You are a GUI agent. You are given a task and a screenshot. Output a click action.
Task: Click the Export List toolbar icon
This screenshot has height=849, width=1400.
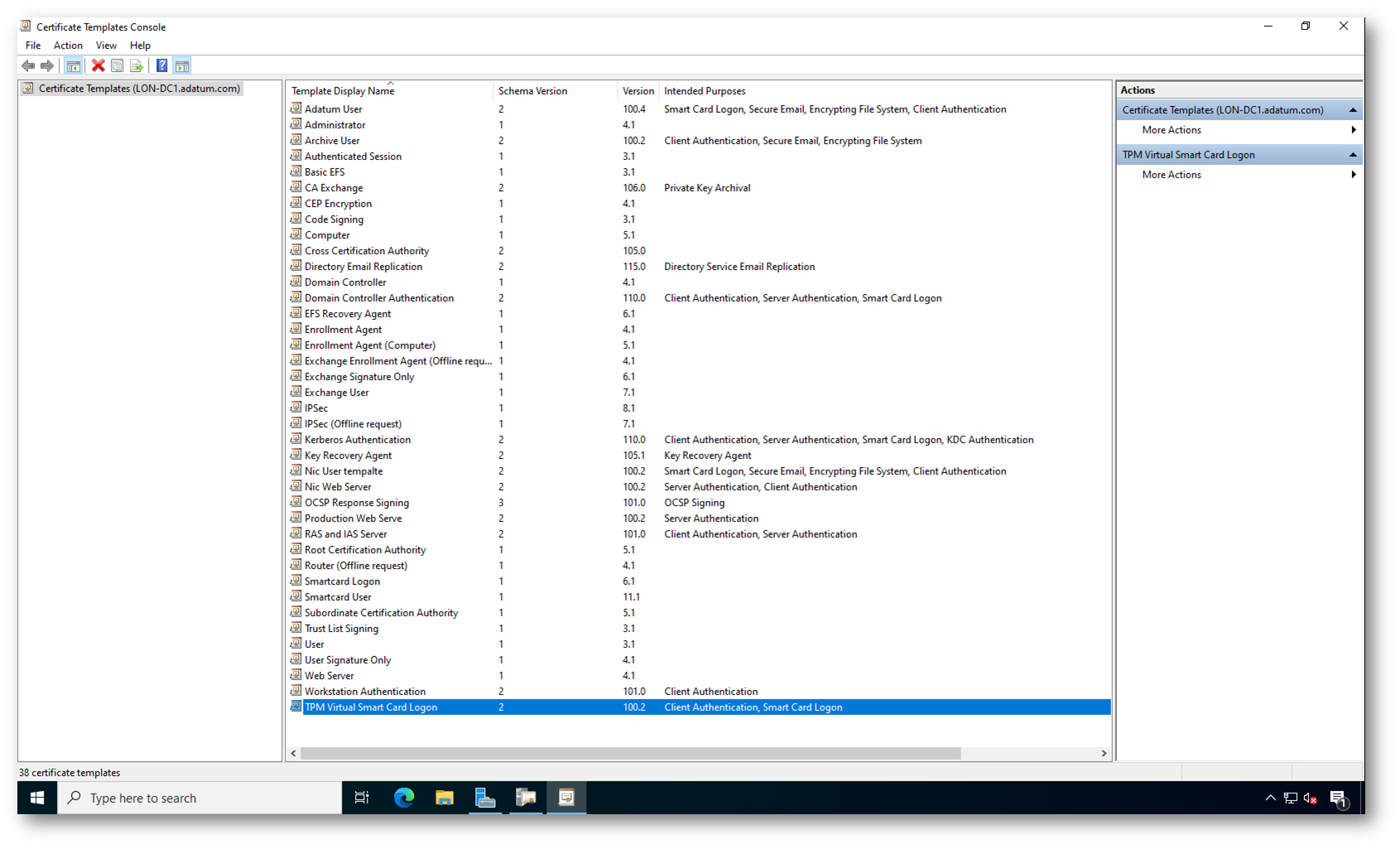tap(137, 65)
